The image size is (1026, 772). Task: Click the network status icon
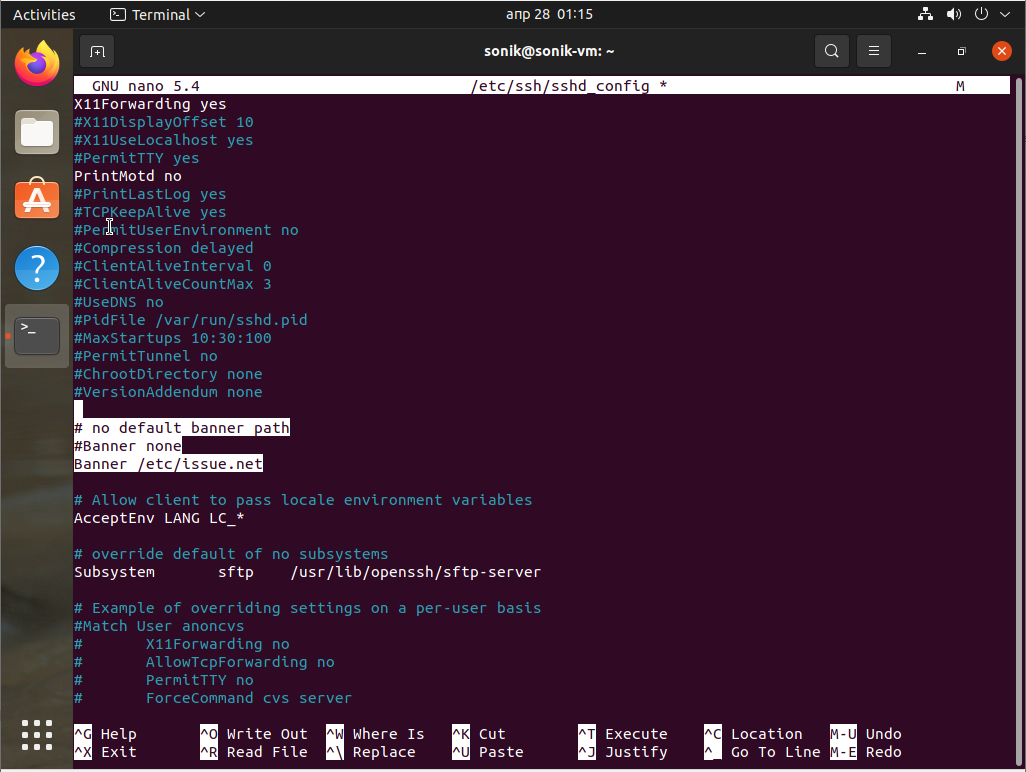click(925, 15)
